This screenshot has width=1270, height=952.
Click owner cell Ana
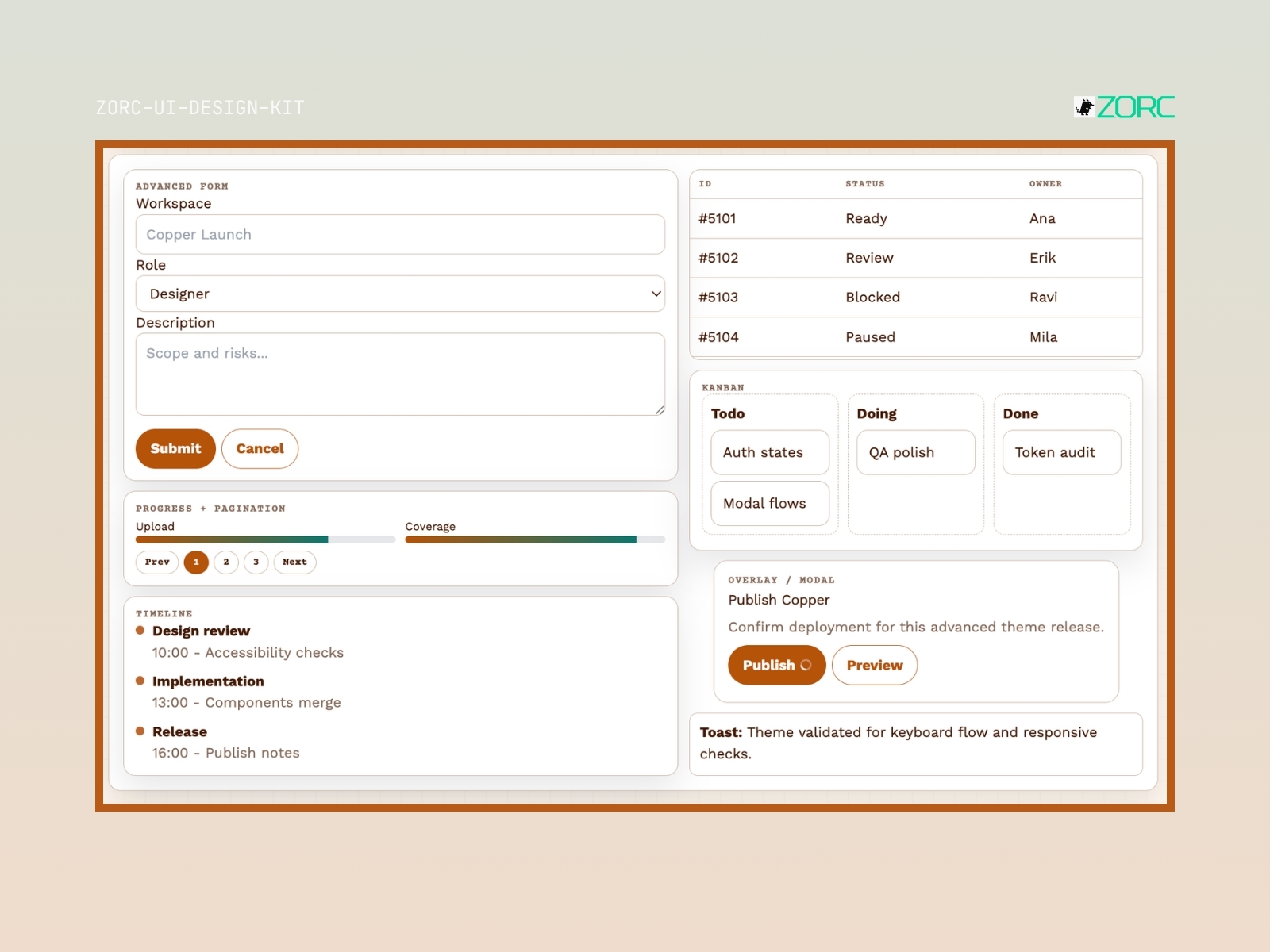pyautogui.click(x=1042, y=218)
